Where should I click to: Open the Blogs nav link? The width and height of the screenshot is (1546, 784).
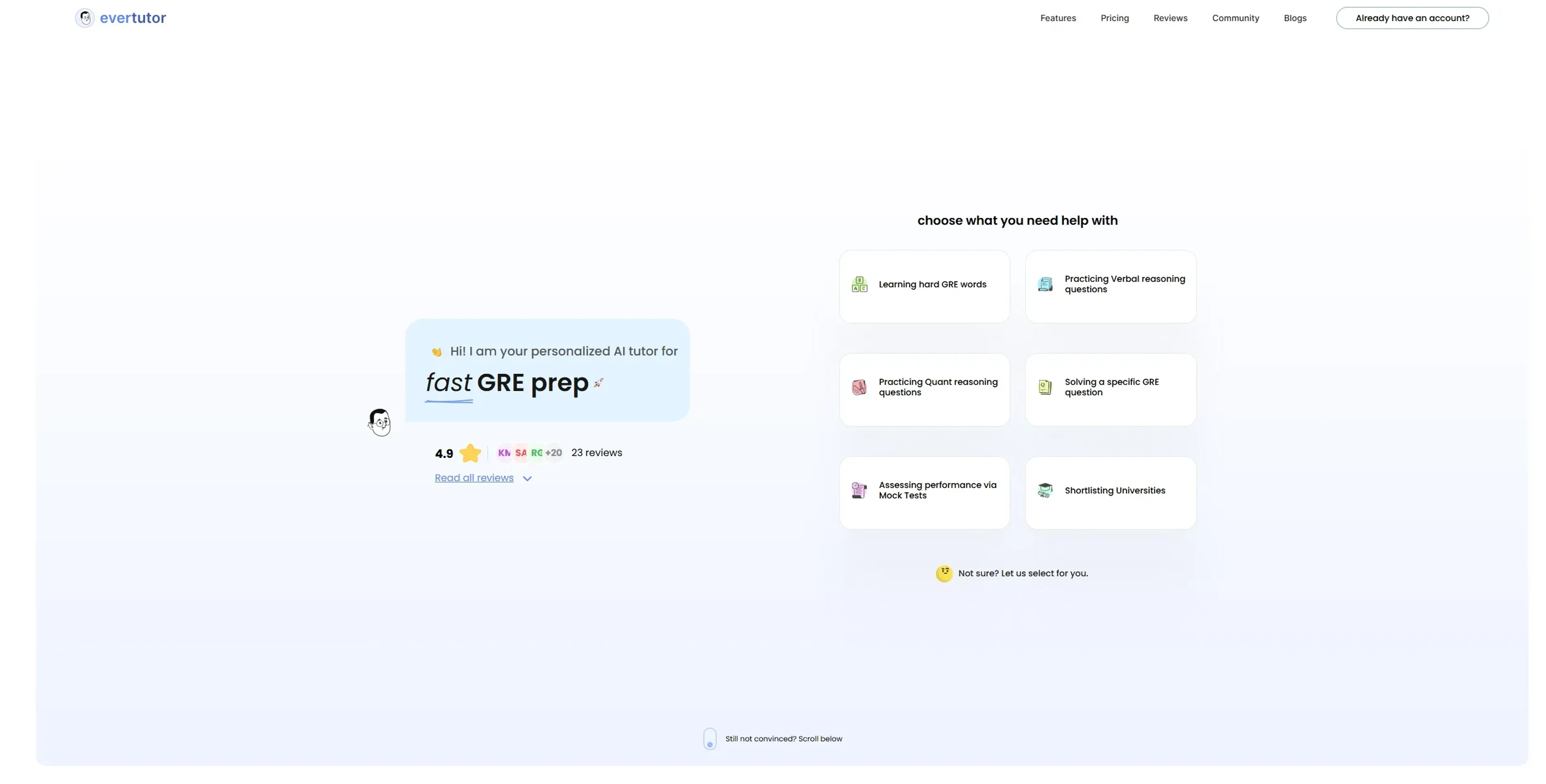tap(1294, 18)
